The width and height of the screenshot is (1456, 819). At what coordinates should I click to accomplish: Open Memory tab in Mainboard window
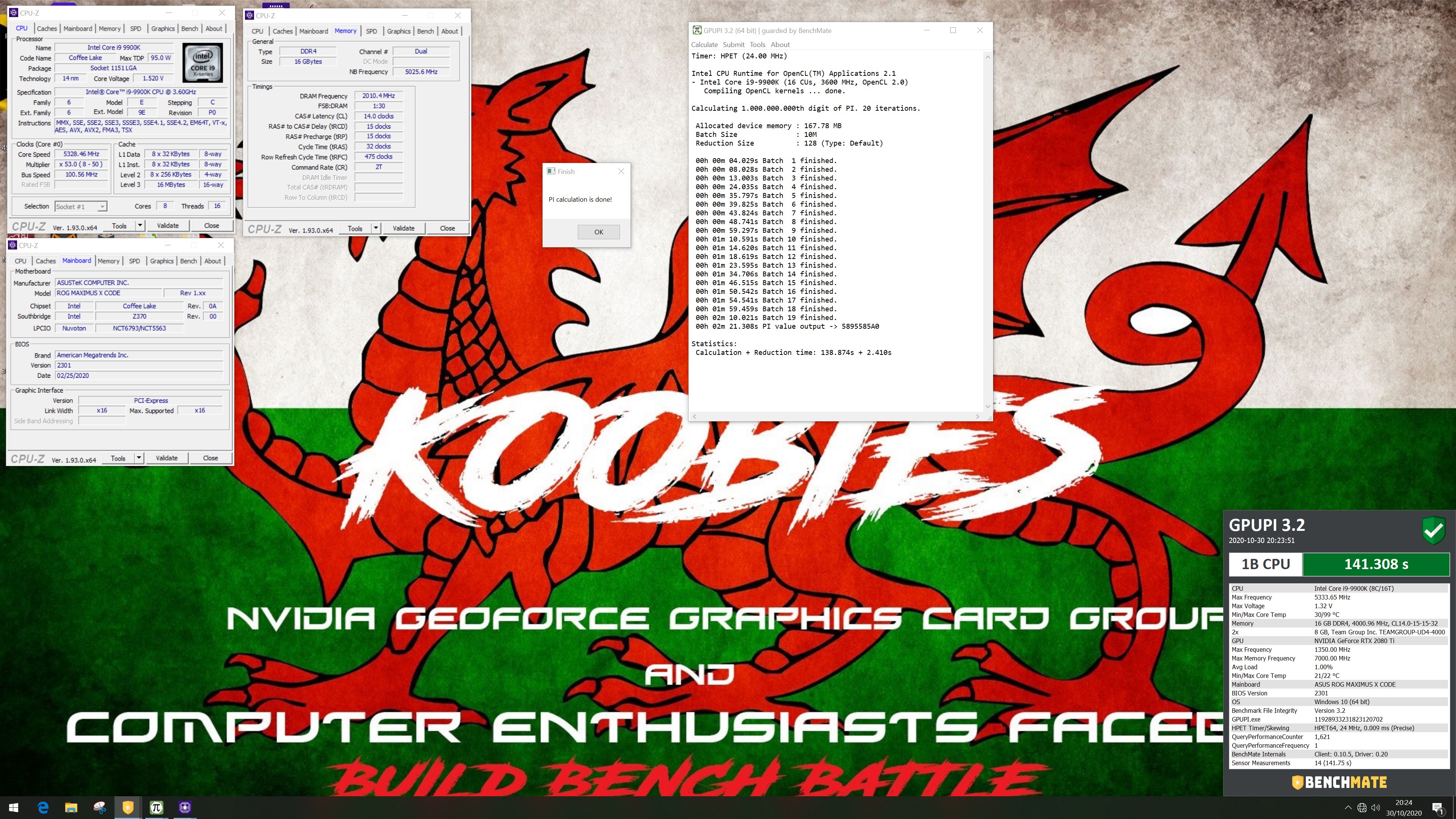tap(108, 261)
